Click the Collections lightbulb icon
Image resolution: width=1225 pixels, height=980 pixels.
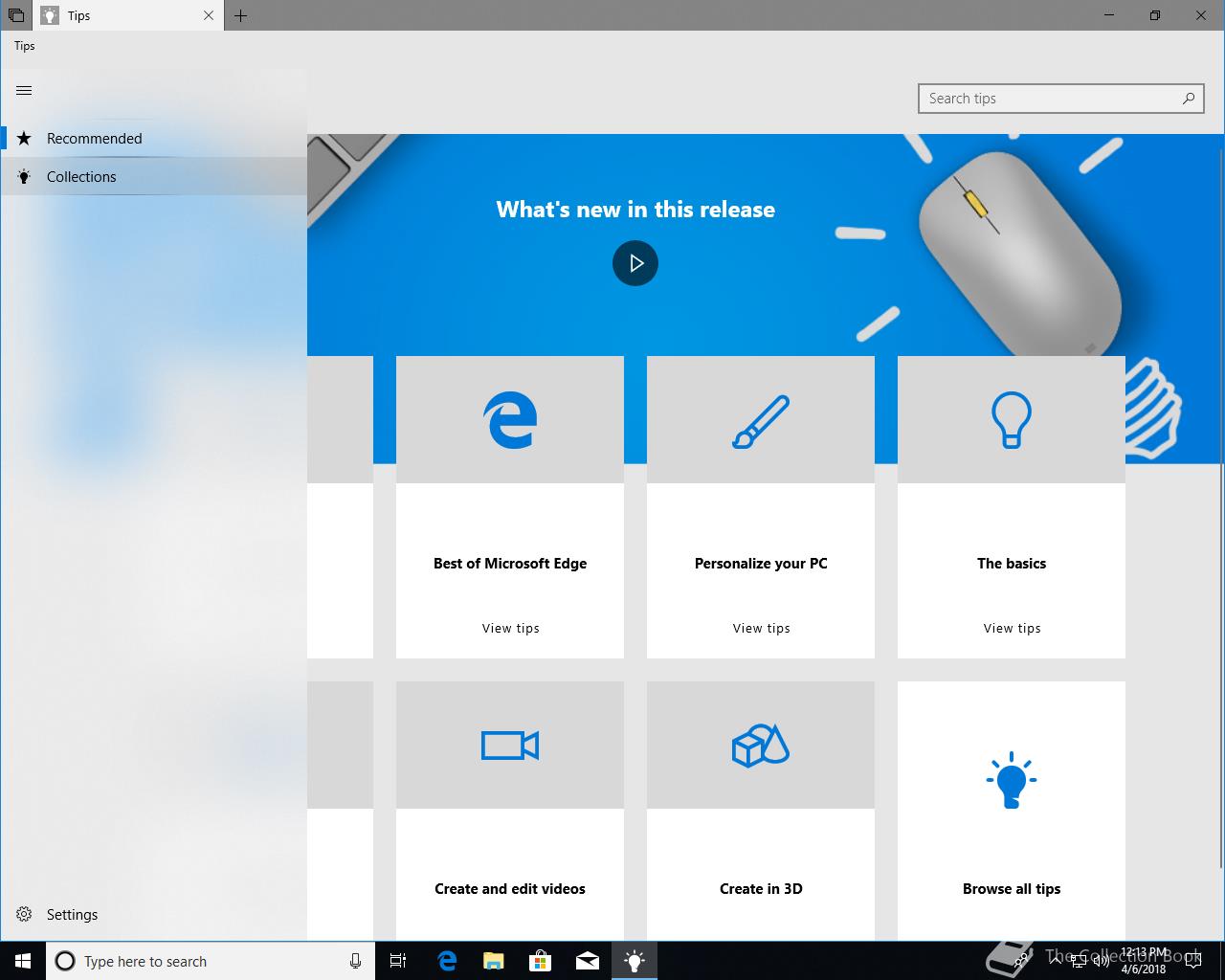[x=24, y=176]
